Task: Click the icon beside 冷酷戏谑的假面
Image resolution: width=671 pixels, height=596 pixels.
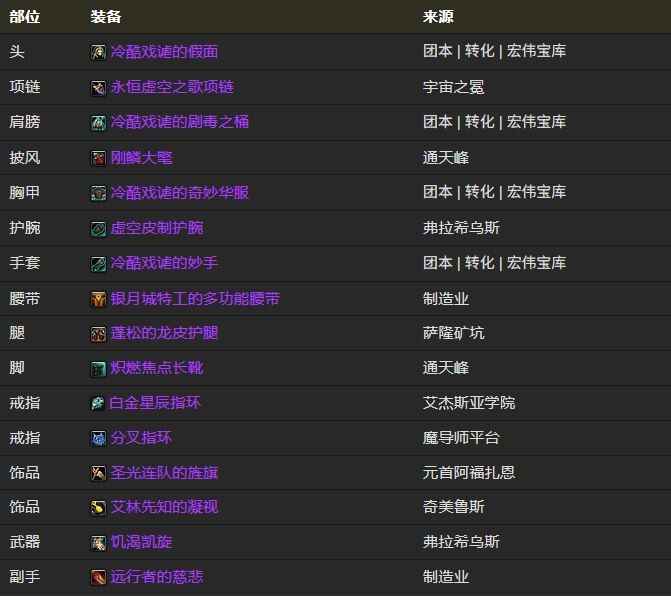Action: coord(98,52)
